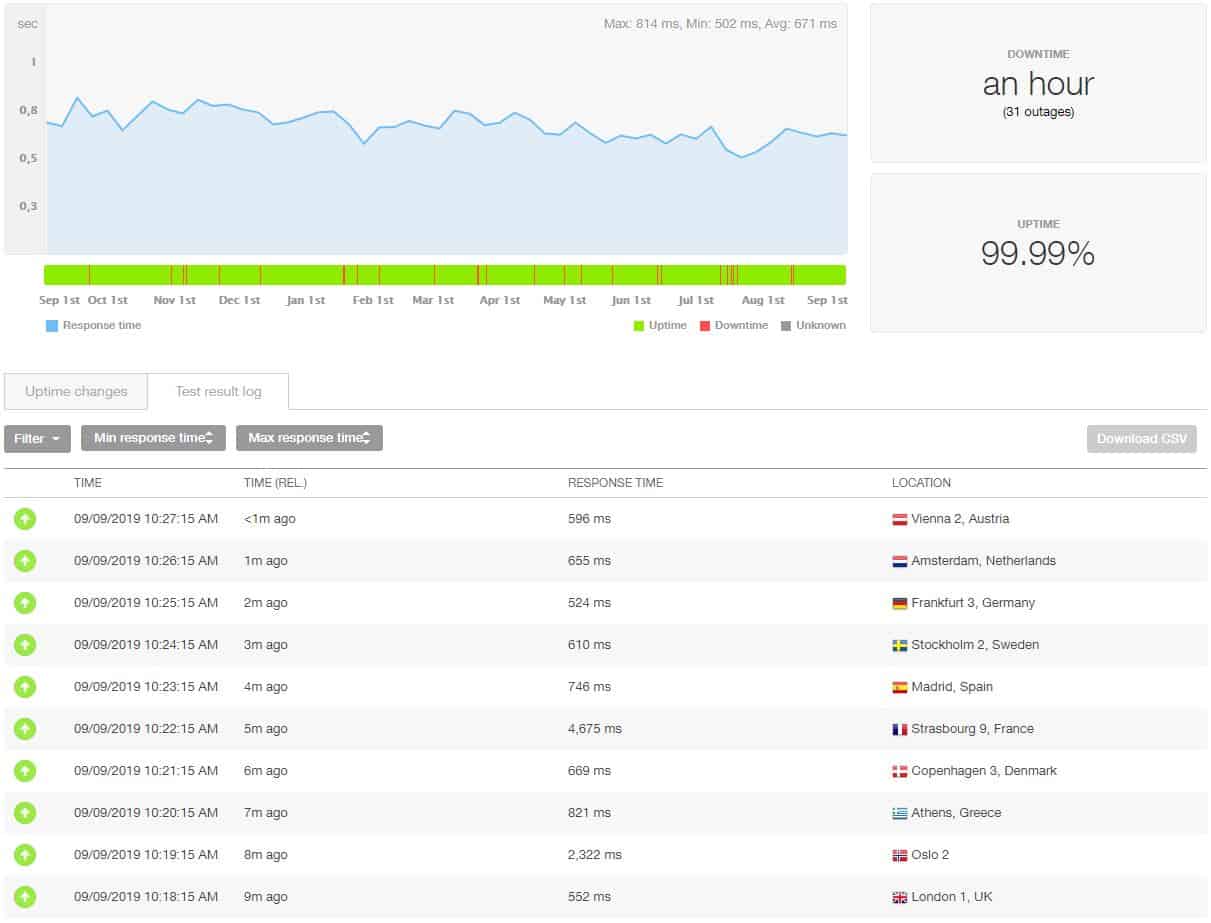The image size is (1211, 923).
Task: Click the Download CSV button
Action: (x=1142, y=439)
